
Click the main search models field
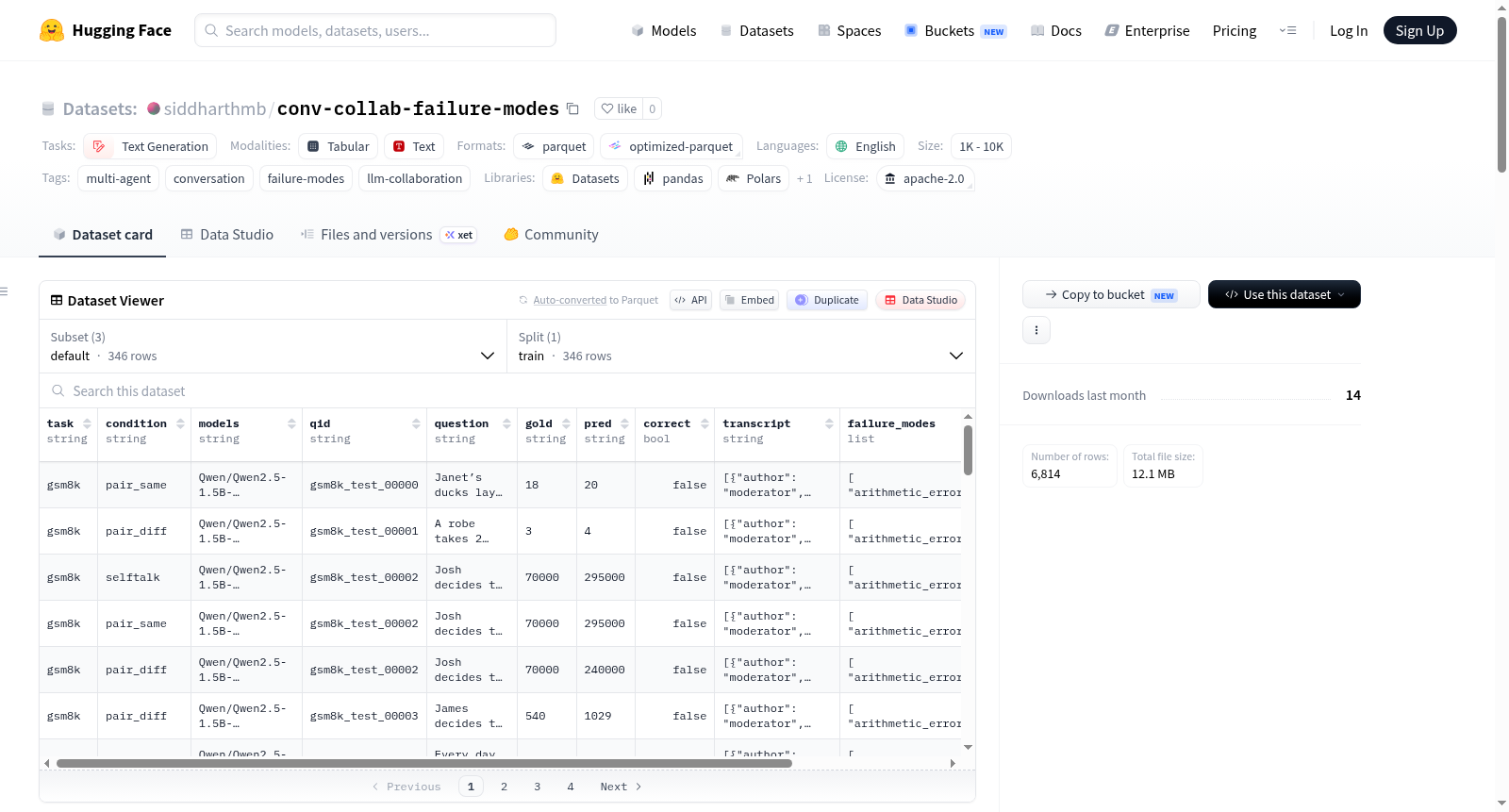[375, 30]
